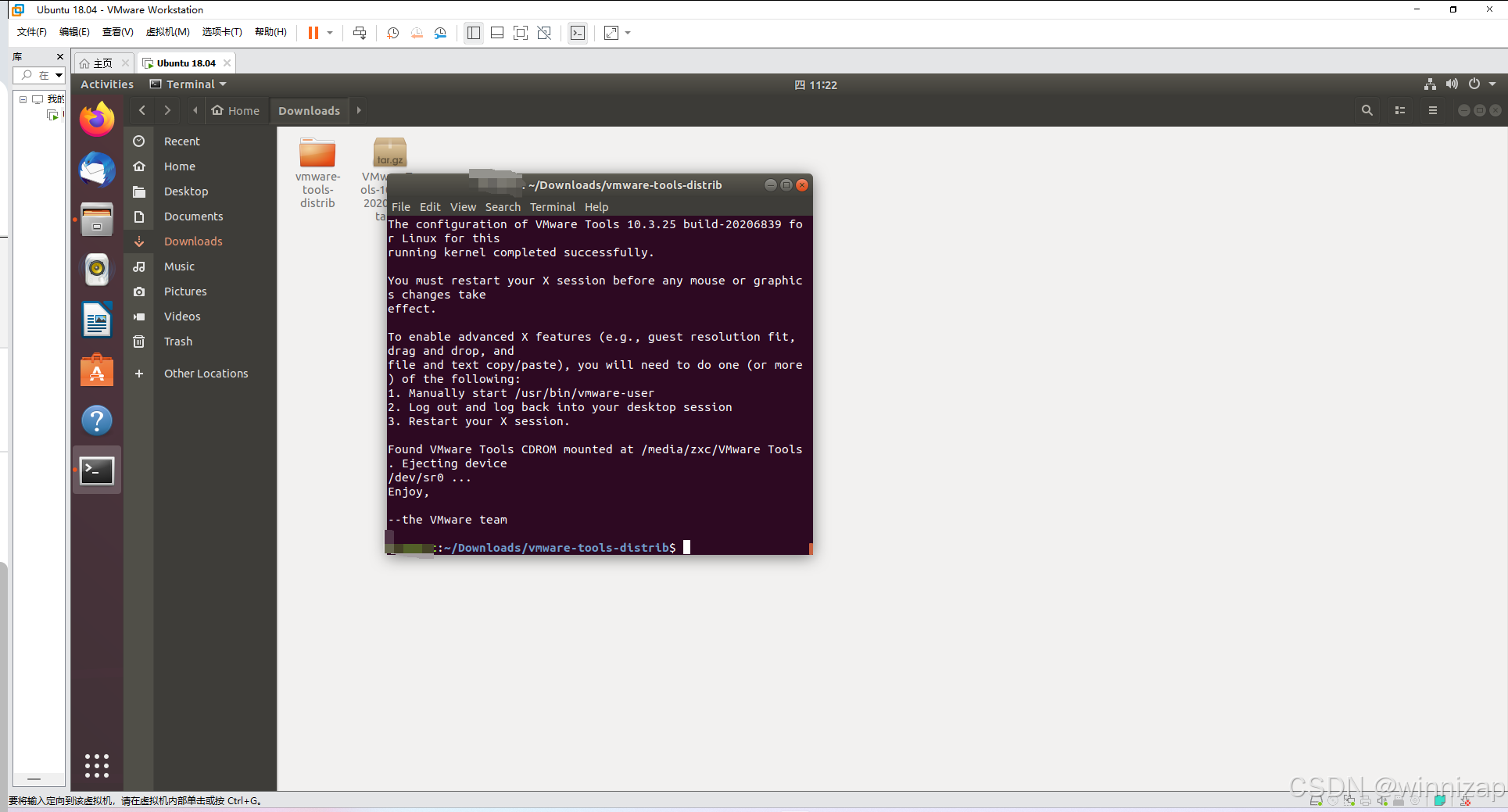1508x812 pixels.
Task: Open the terminal window's Edit menu
Action: 430,207
